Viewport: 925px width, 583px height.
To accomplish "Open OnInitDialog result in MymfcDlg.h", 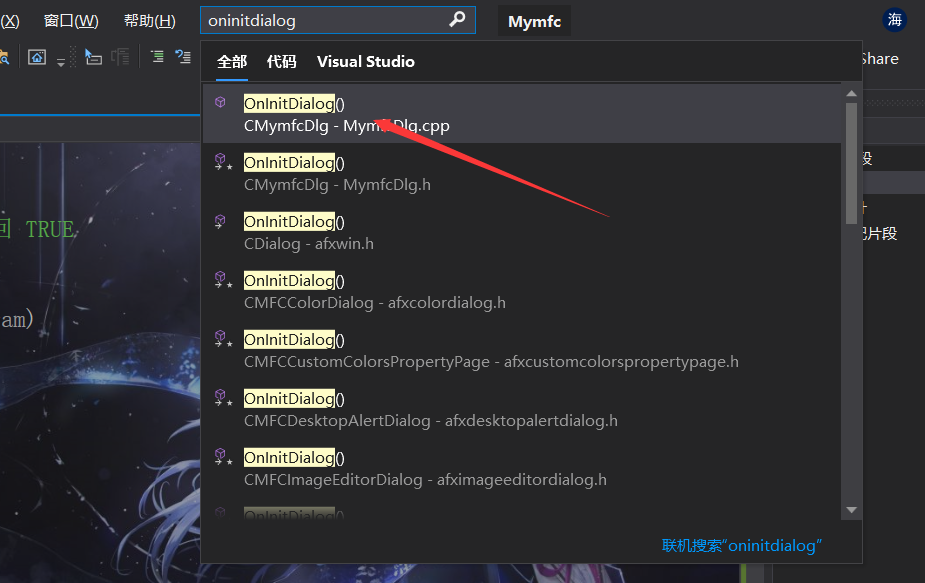I will (x=522, y=173).
